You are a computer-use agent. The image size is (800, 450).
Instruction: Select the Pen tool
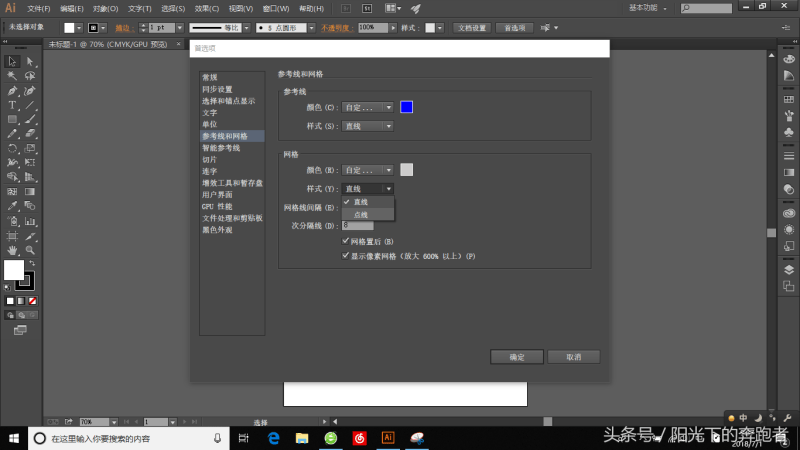click(12, 91)
